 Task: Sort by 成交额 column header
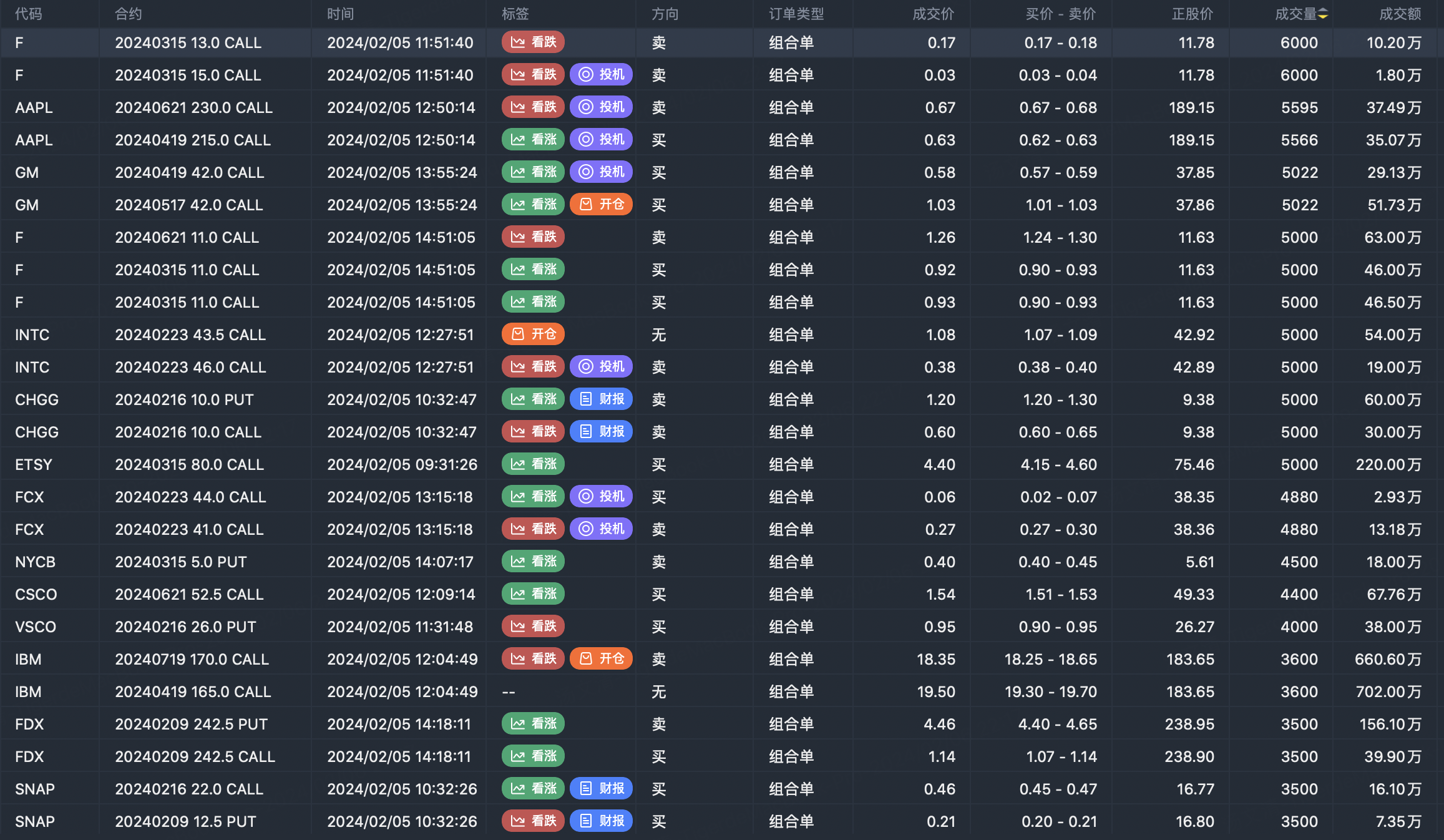1399,14
